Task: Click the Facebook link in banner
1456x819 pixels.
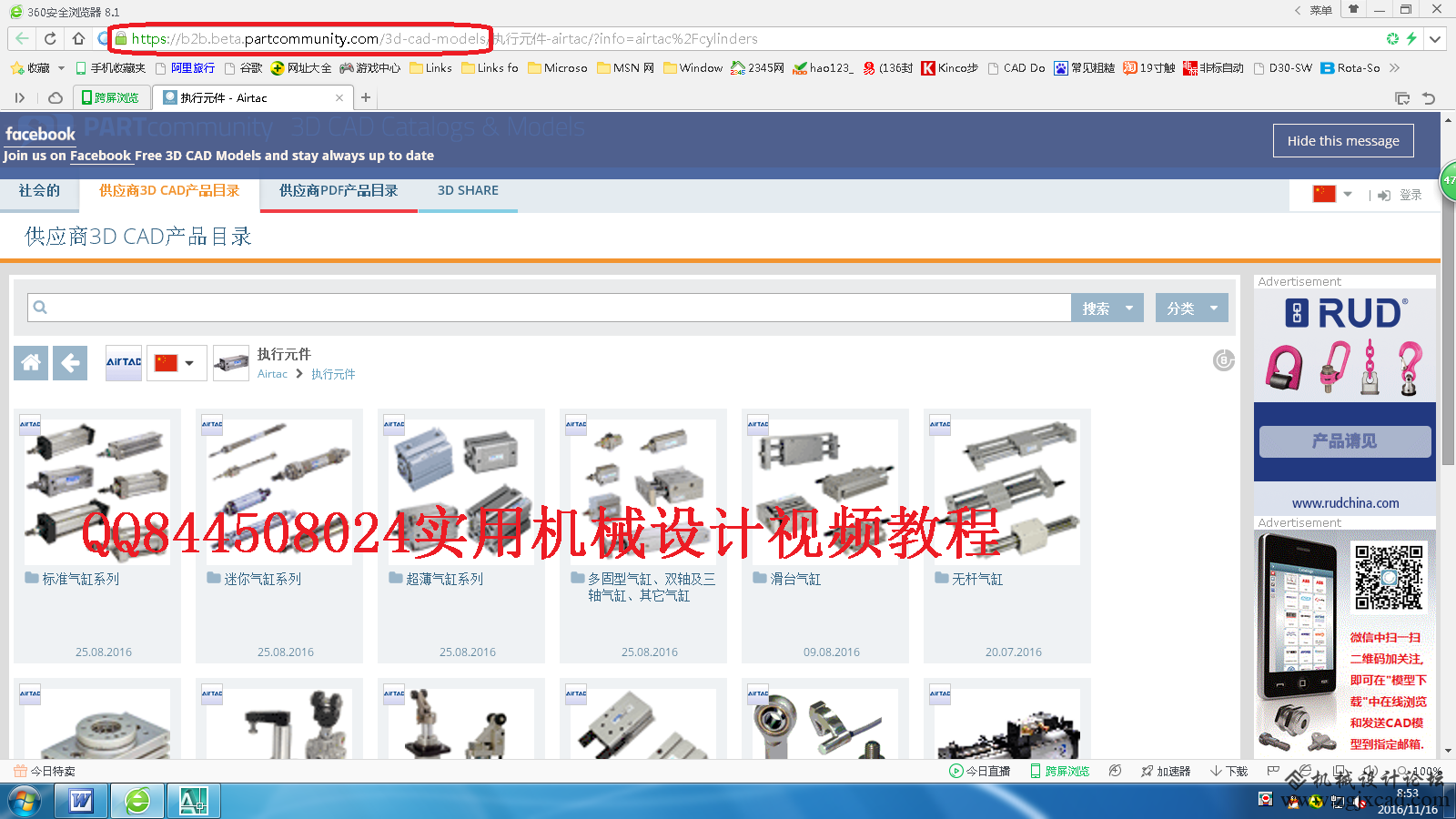Action: [100, 156]
